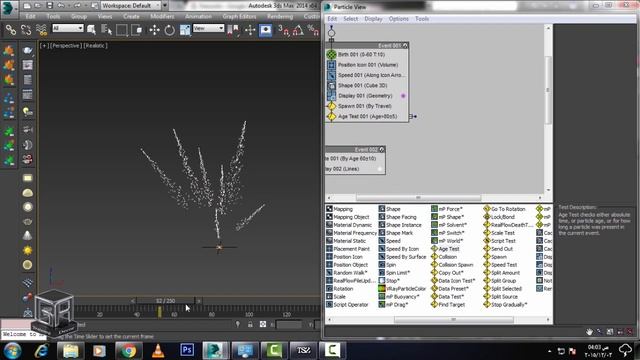Open the Windows Start menu
This screenshot has width=640, height=360.
(x=12, y=351)
